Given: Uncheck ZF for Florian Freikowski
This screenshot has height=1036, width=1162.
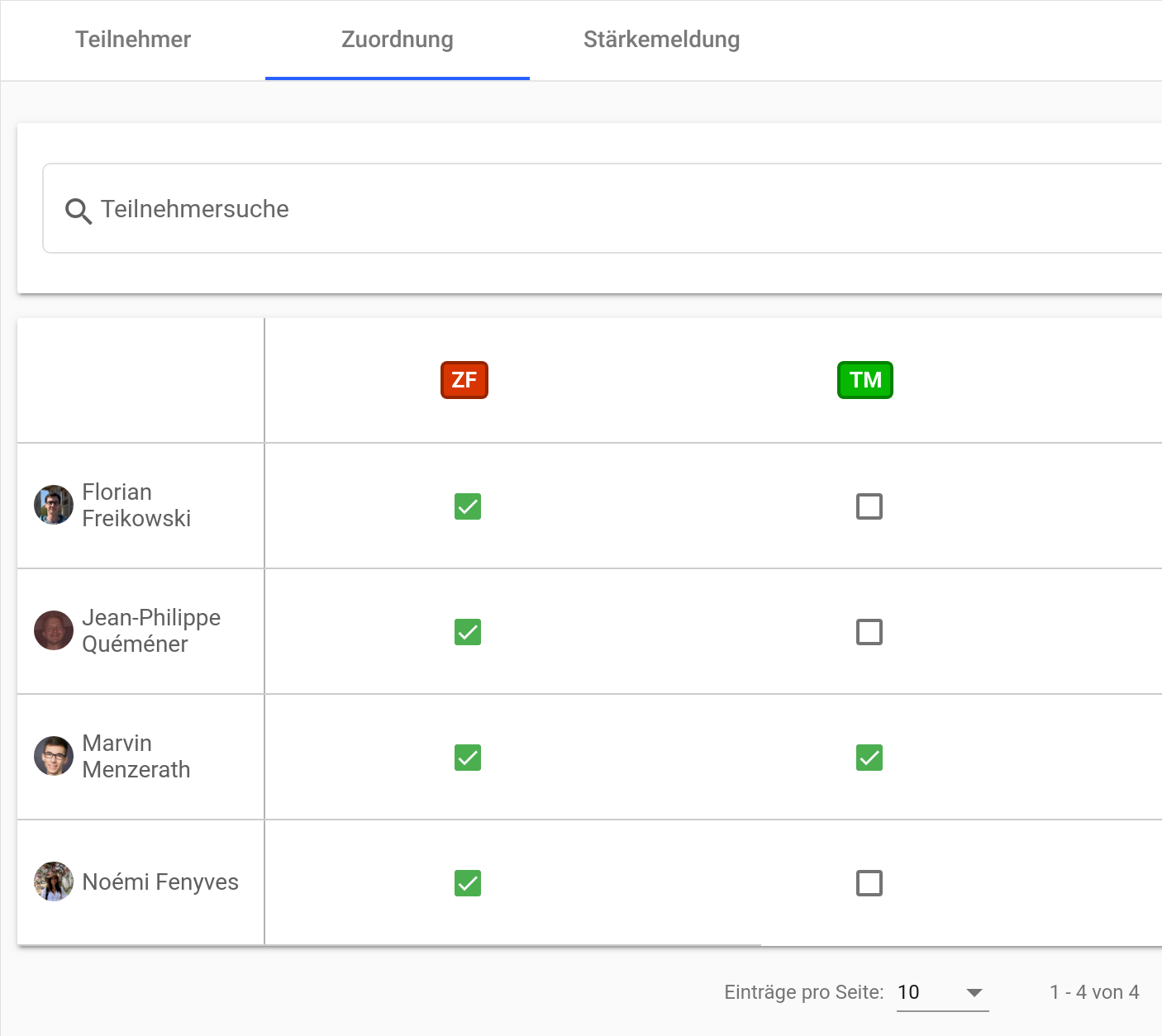Looking at the screenshot, I should pyautogui.click(x=468, y=506).
